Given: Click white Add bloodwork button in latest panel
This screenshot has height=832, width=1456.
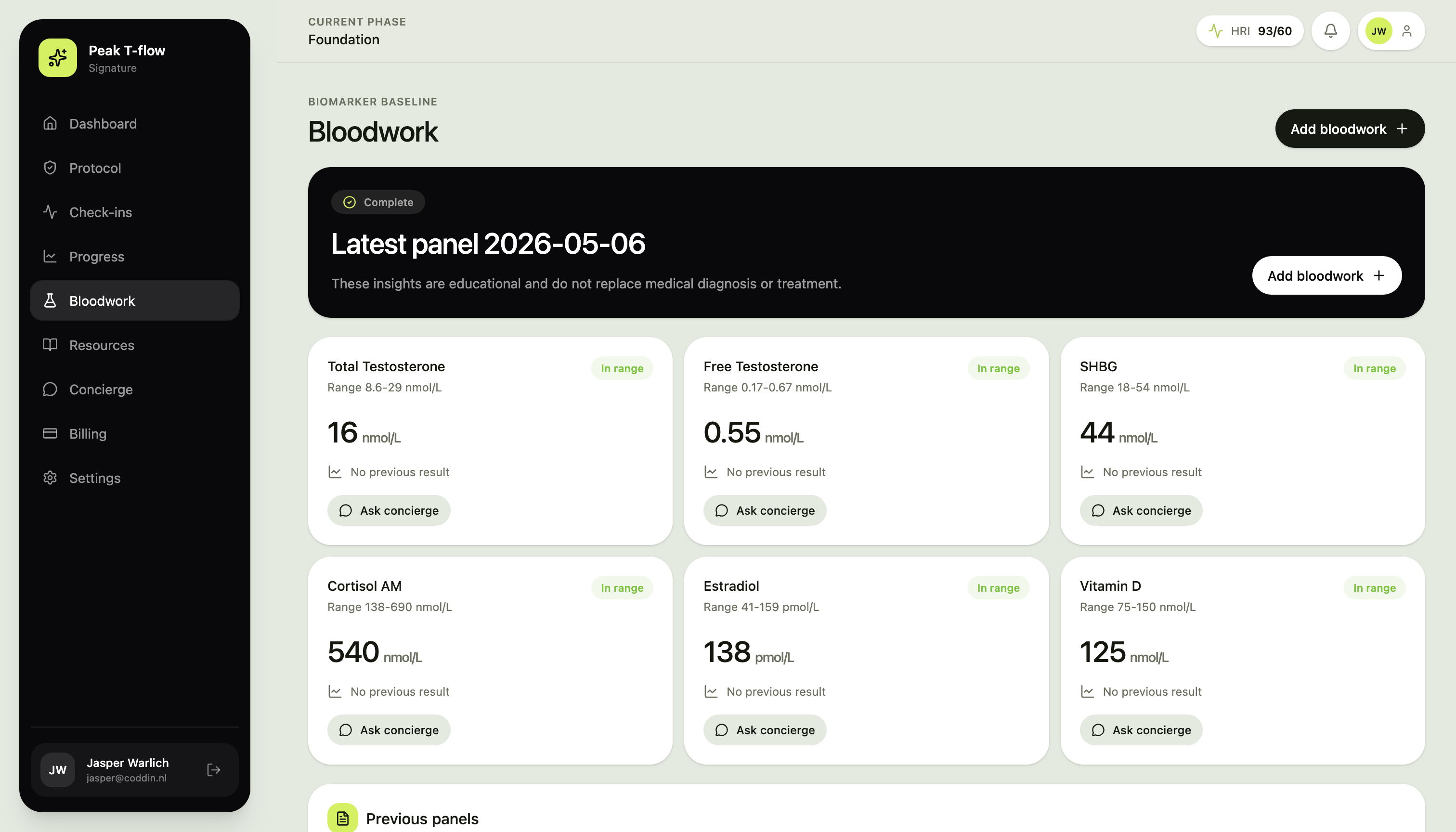Looking at the screenshot, I should (1327, 275).
